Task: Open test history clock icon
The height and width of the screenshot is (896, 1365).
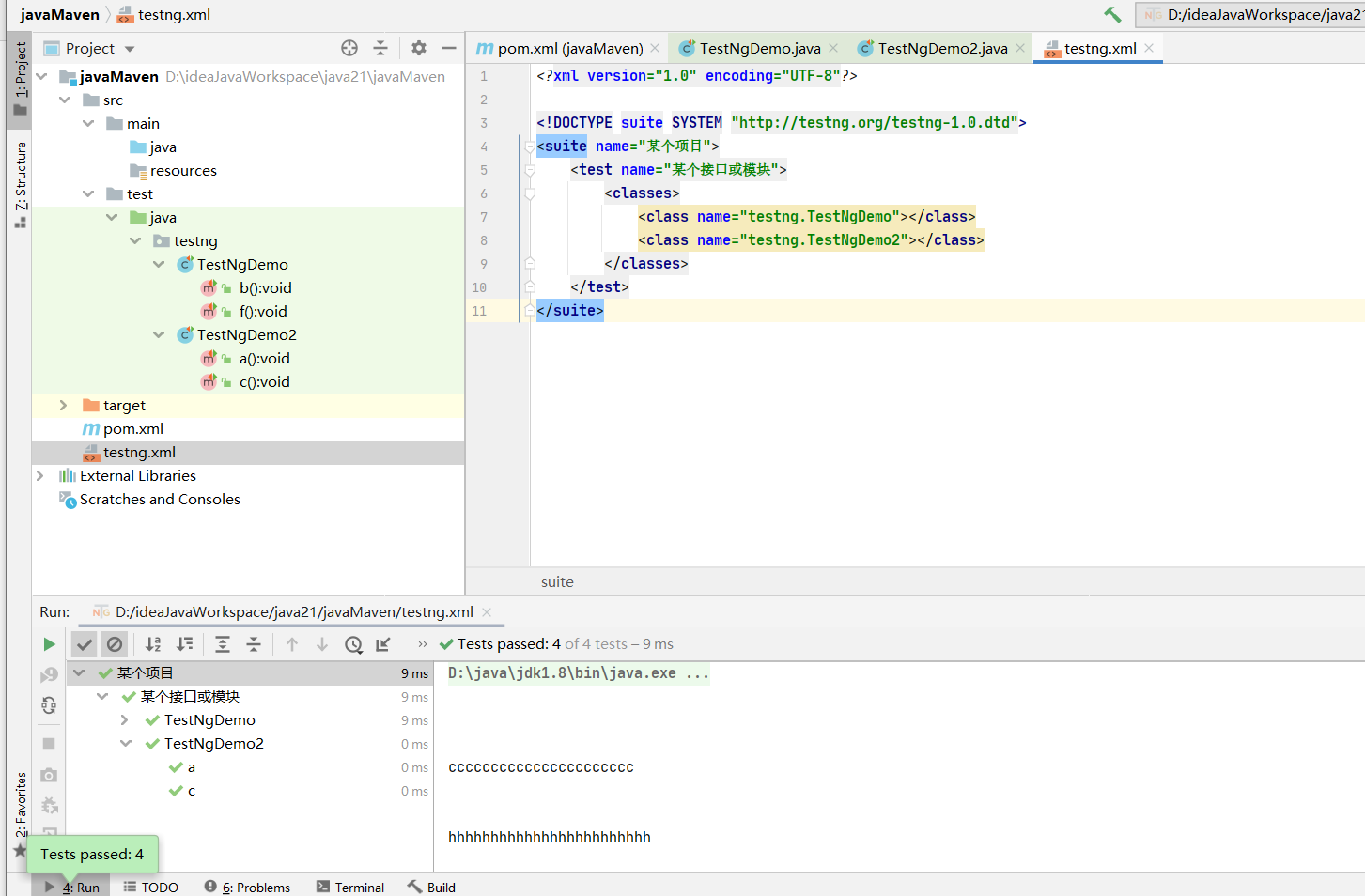Action: (x=353, y=644)
